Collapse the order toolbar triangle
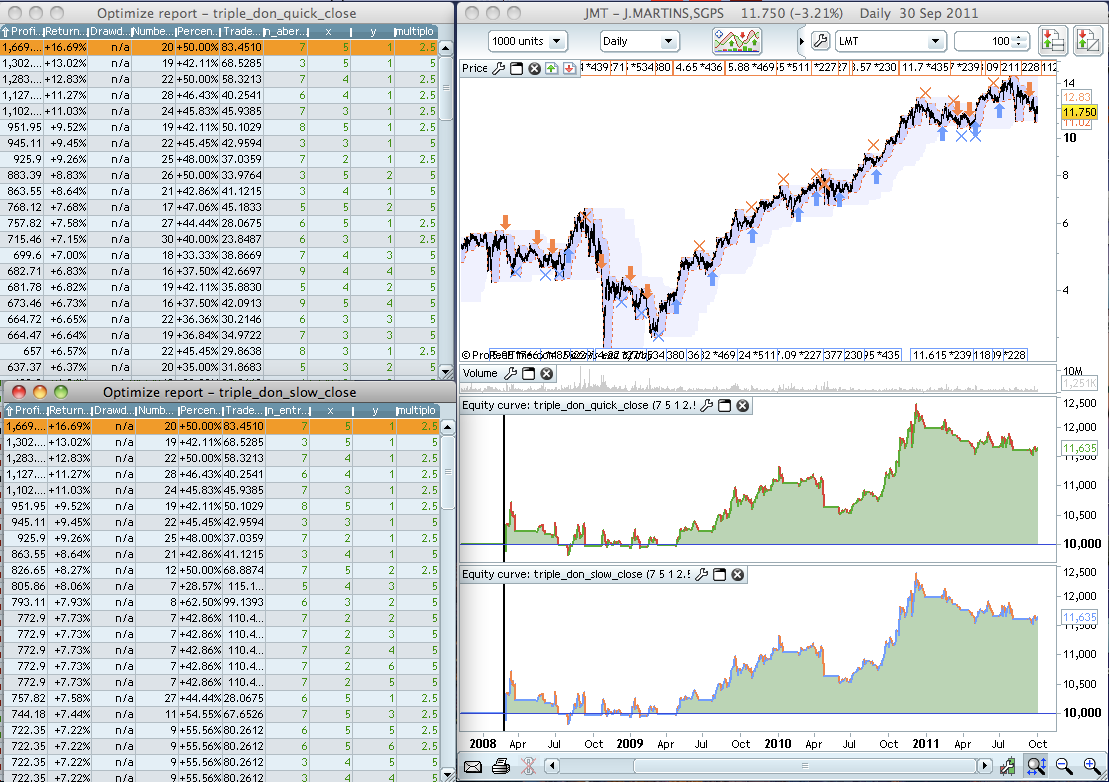1109x782 pixels. pyautogui.click(x=801, y=41)
